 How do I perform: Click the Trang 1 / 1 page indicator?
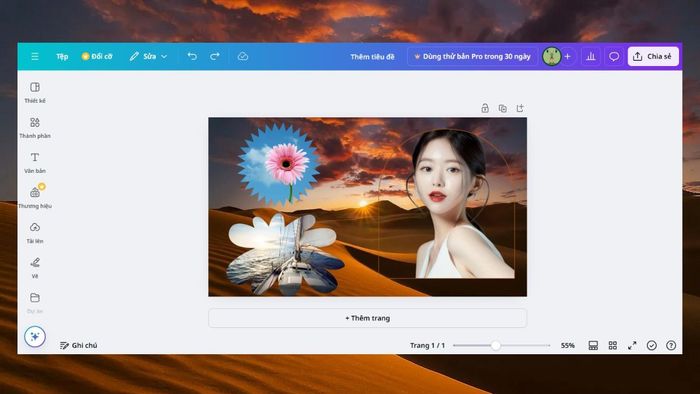click(427, 345)
